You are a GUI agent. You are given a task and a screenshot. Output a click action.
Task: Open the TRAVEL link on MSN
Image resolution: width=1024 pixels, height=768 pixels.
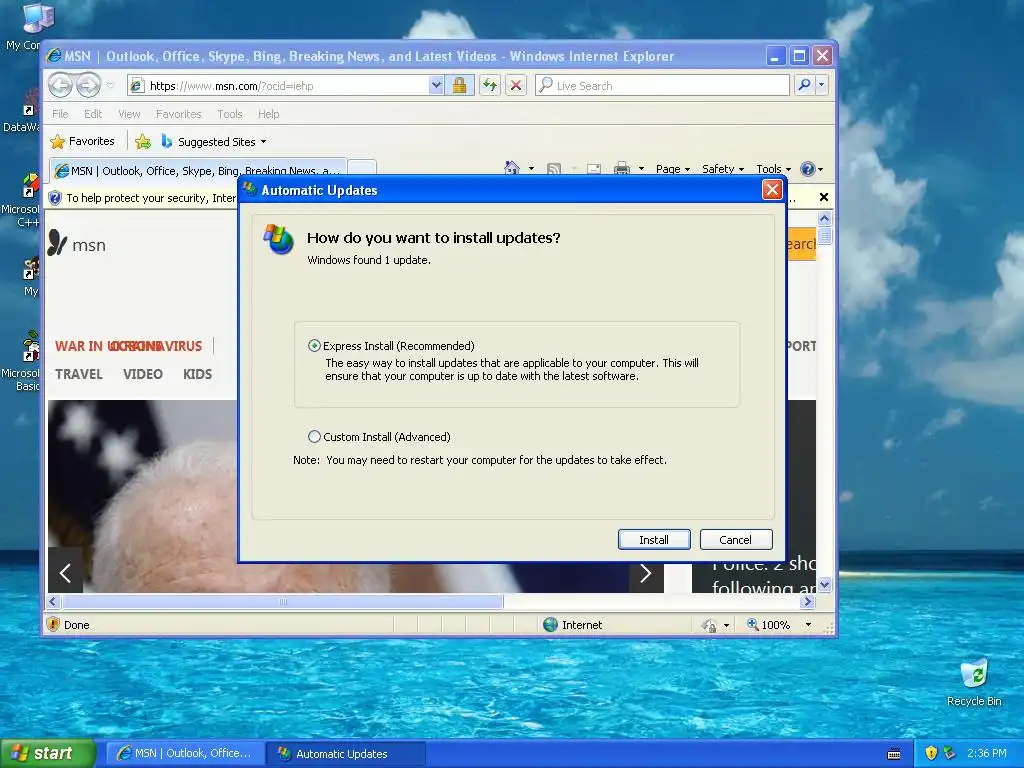[x=78, y=374]
